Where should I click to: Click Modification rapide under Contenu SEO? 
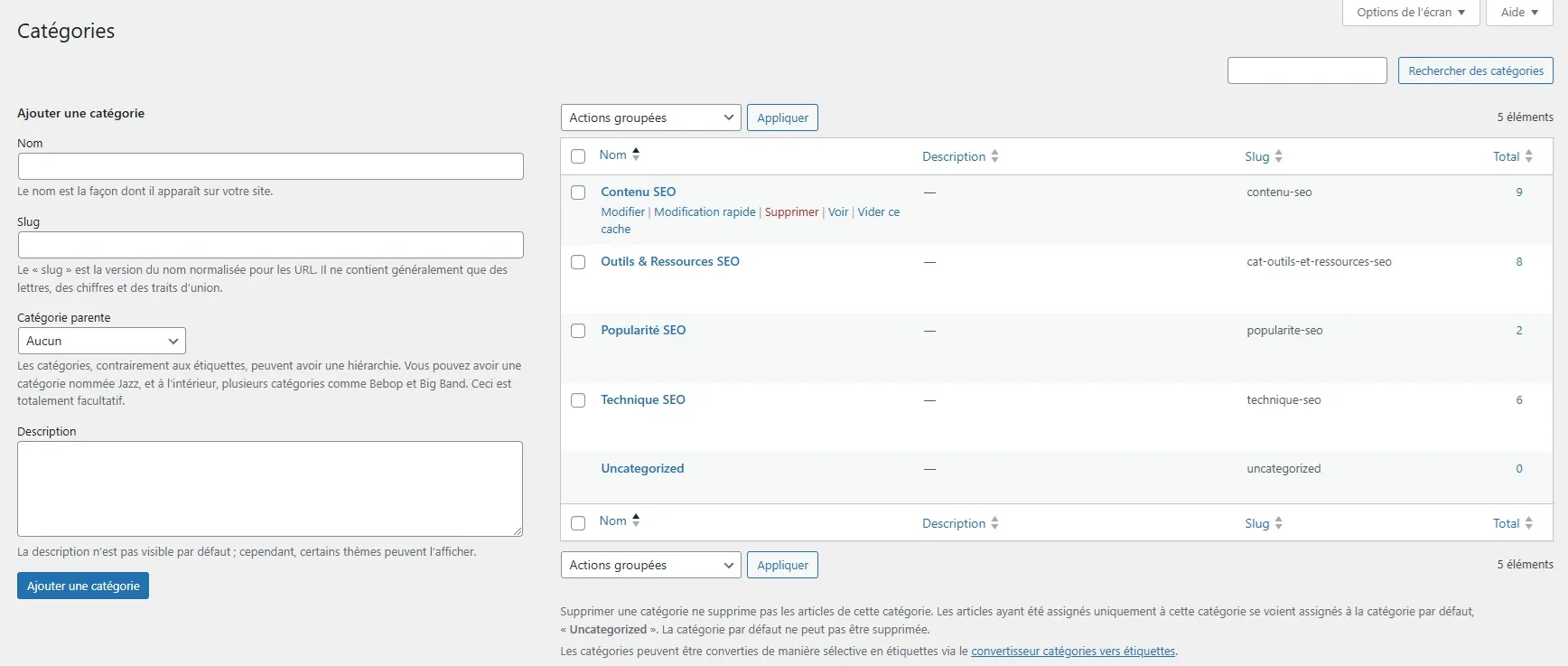705,211
